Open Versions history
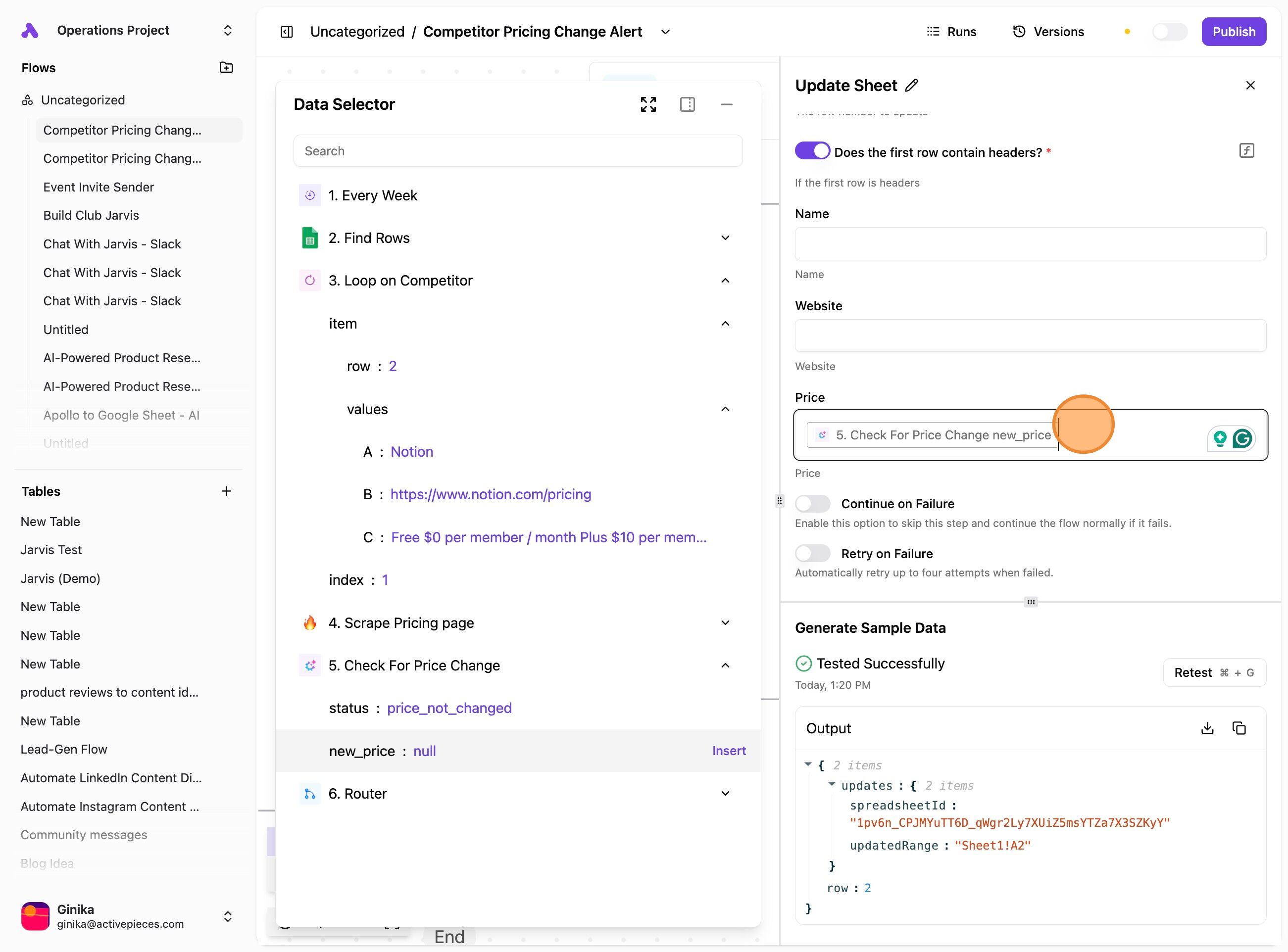 (x=1048, y=32)
